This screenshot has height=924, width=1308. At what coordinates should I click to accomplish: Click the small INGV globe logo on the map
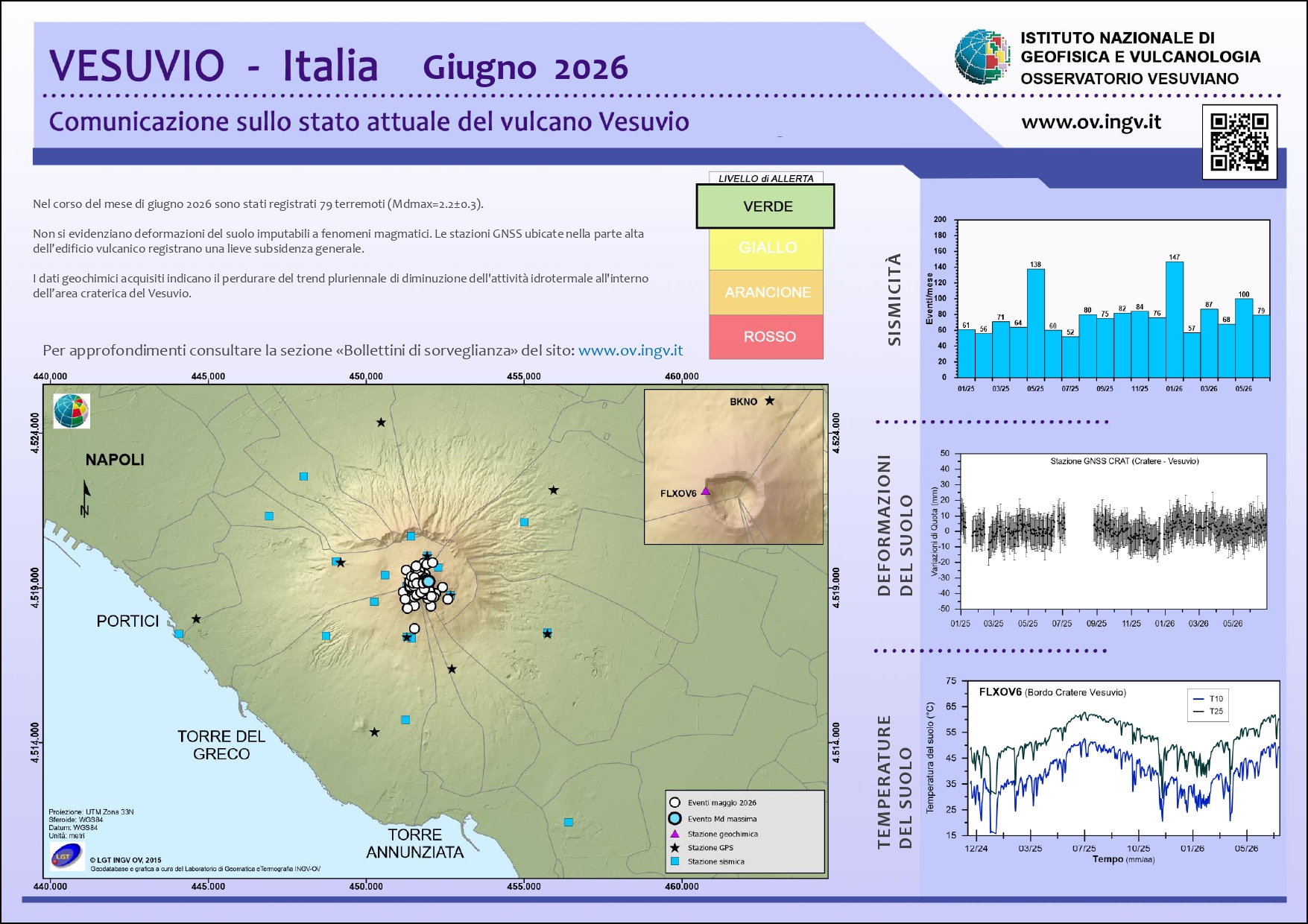(72, 411)
